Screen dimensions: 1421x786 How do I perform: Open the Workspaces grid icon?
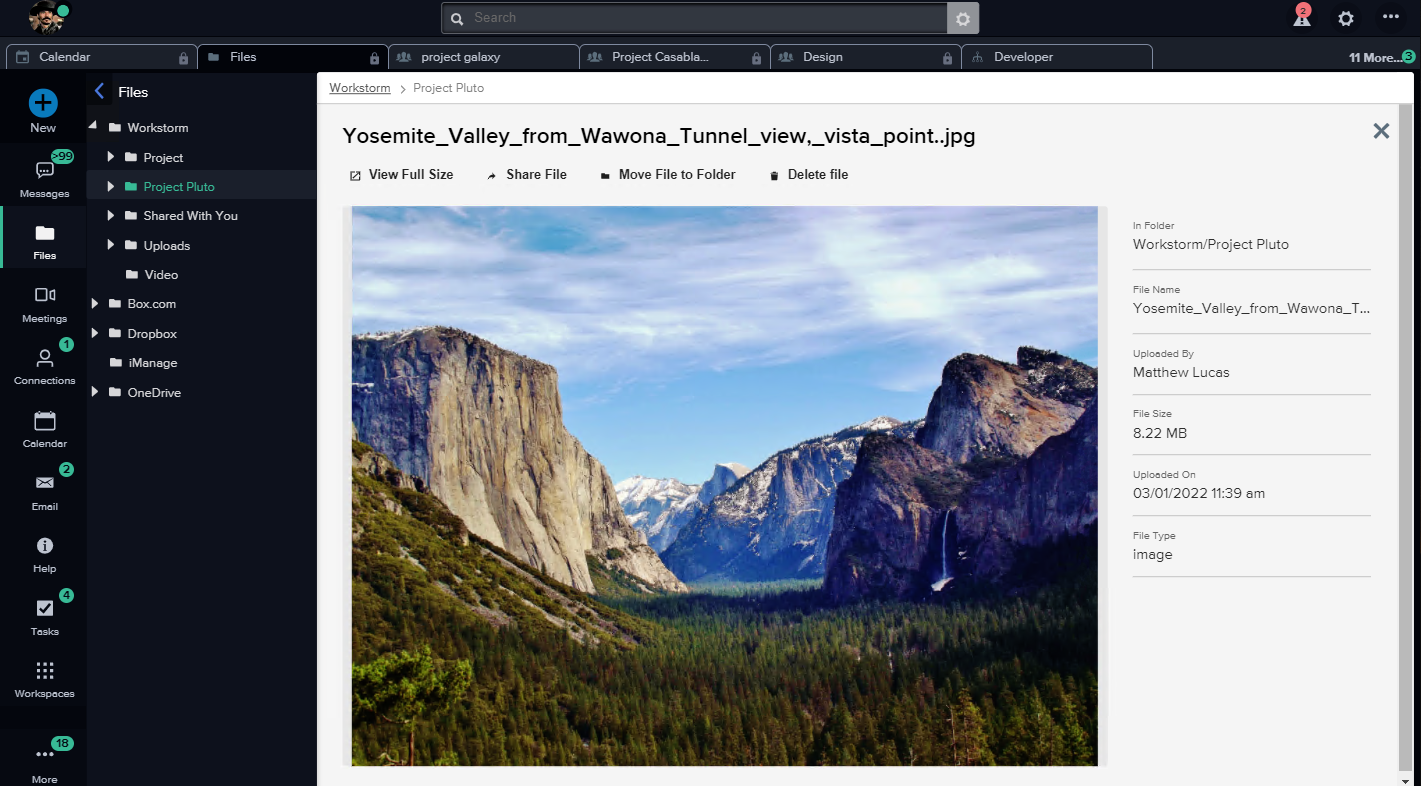(44, 671)
